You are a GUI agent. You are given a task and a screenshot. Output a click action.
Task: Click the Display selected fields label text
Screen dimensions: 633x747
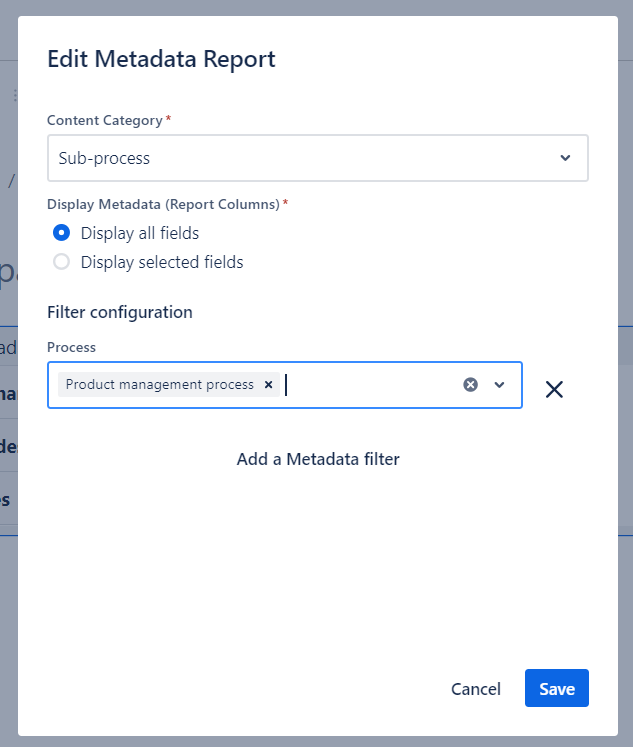pyautogui.click(x=162, y=262)
